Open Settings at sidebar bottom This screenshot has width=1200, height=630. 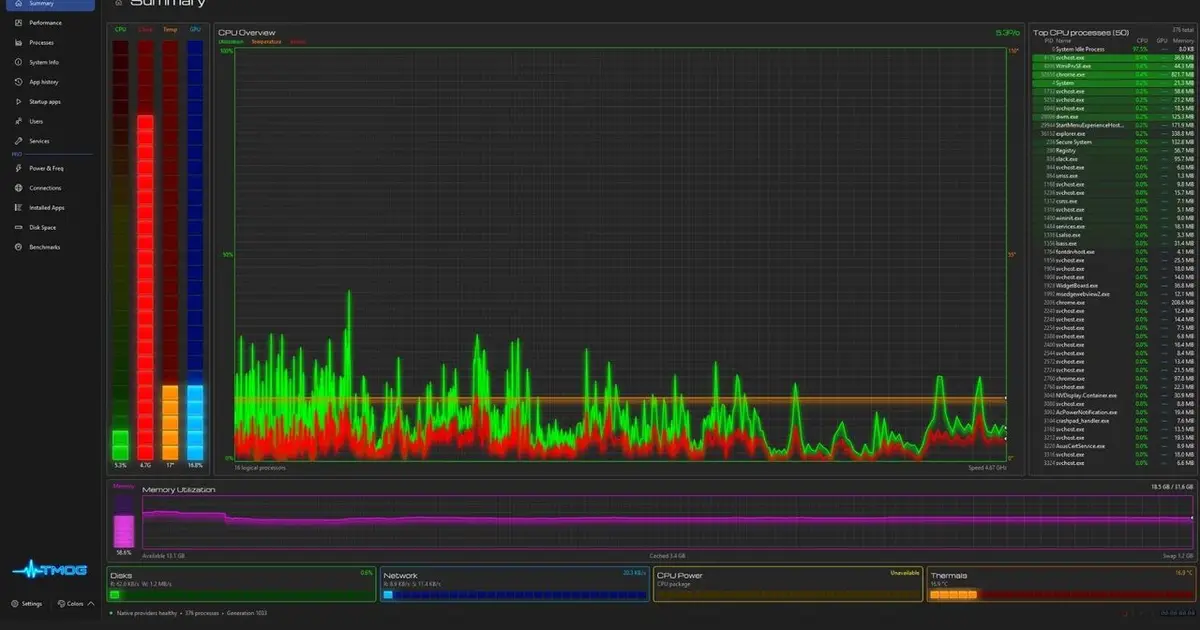(x=27, y=603)
